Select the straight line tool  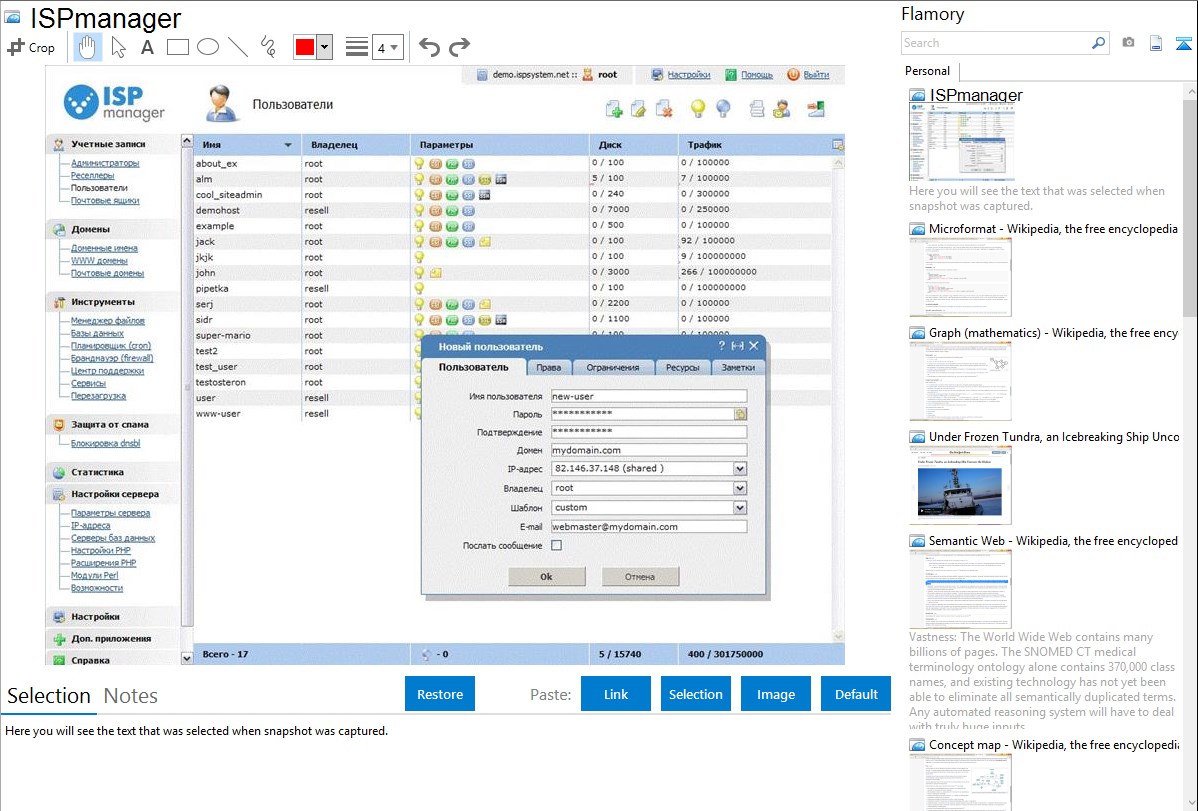(238, 47)
